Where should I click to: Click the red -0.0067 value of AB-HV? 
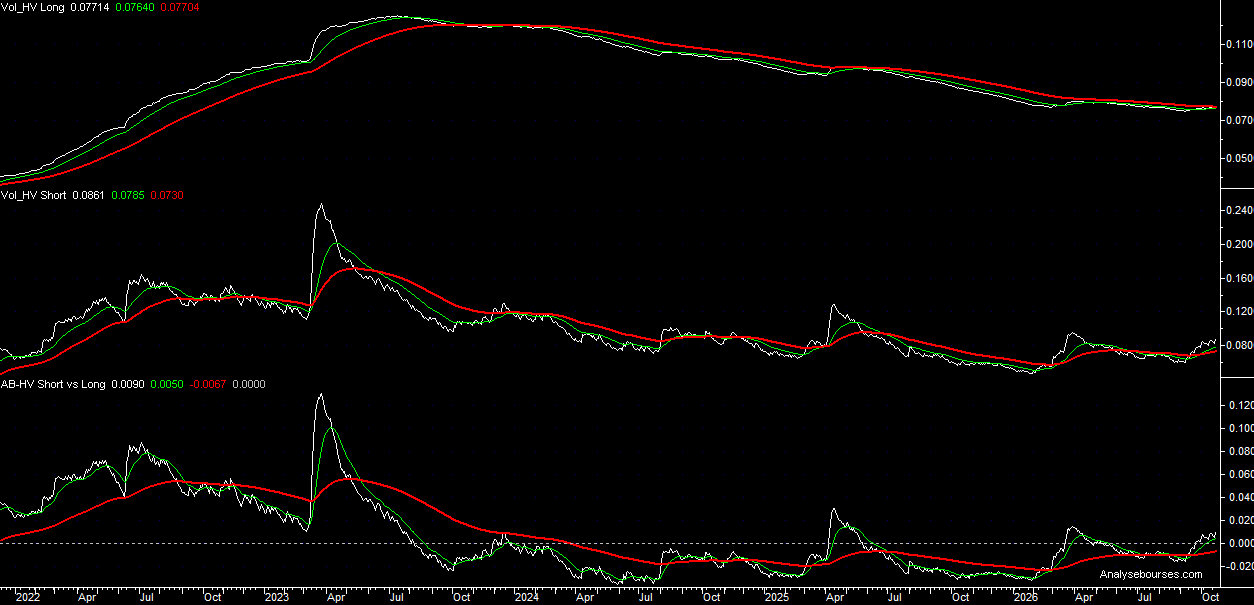click(207, 383)
